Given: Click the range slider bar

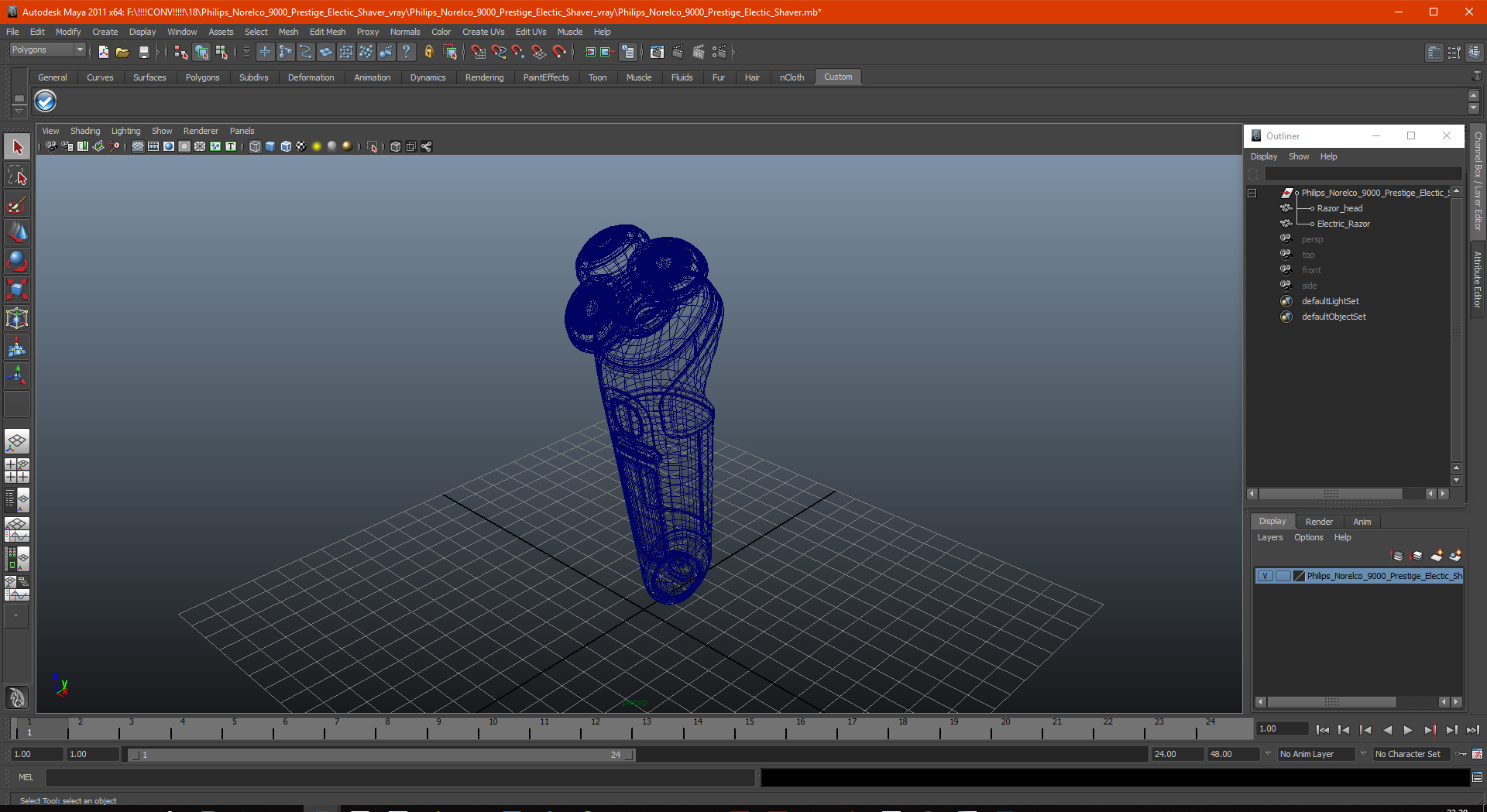Looking at the screenshot, I should [382, 755].
